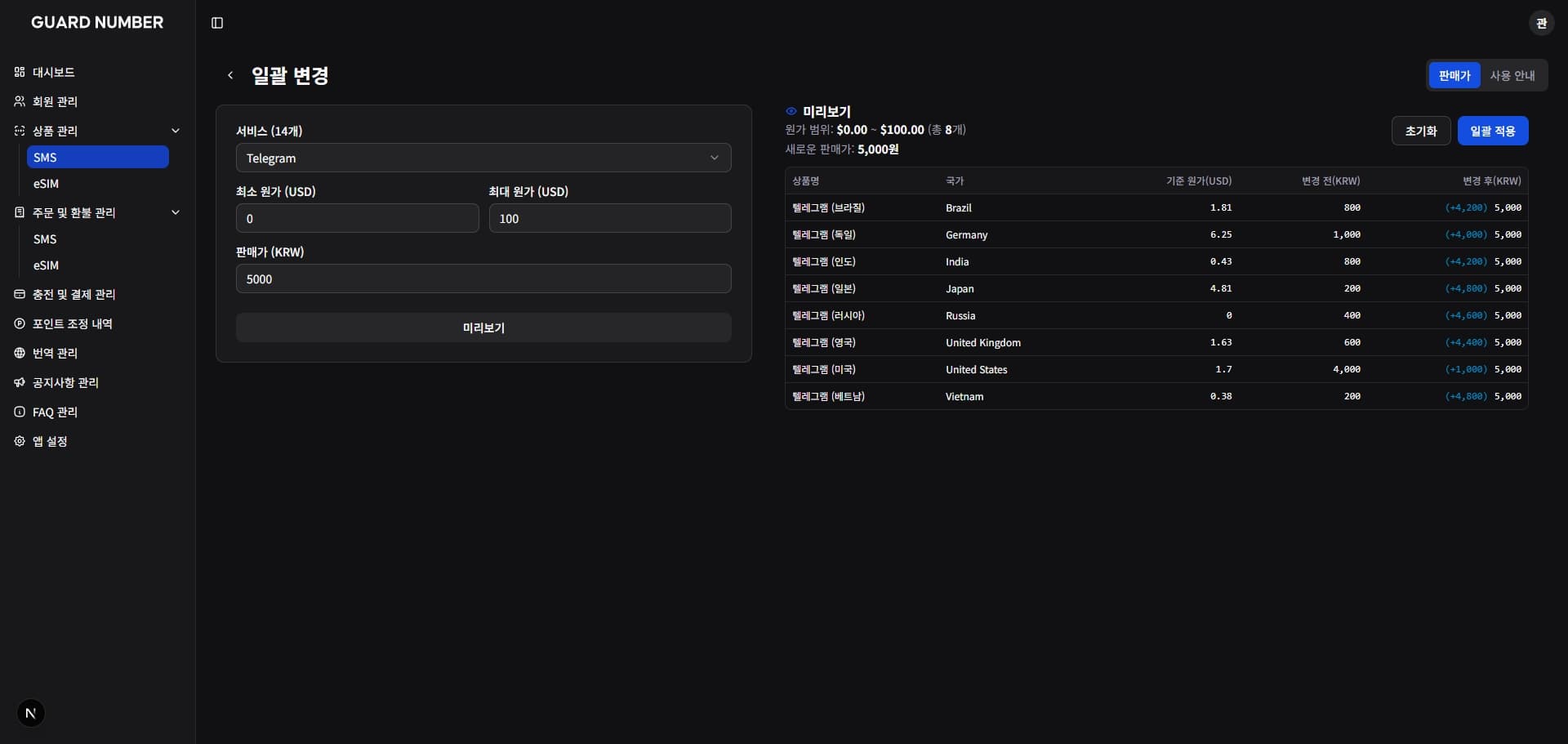Click the back arrow beside 일괄 변경
The image size is (1568, 744).
(230, 75)
